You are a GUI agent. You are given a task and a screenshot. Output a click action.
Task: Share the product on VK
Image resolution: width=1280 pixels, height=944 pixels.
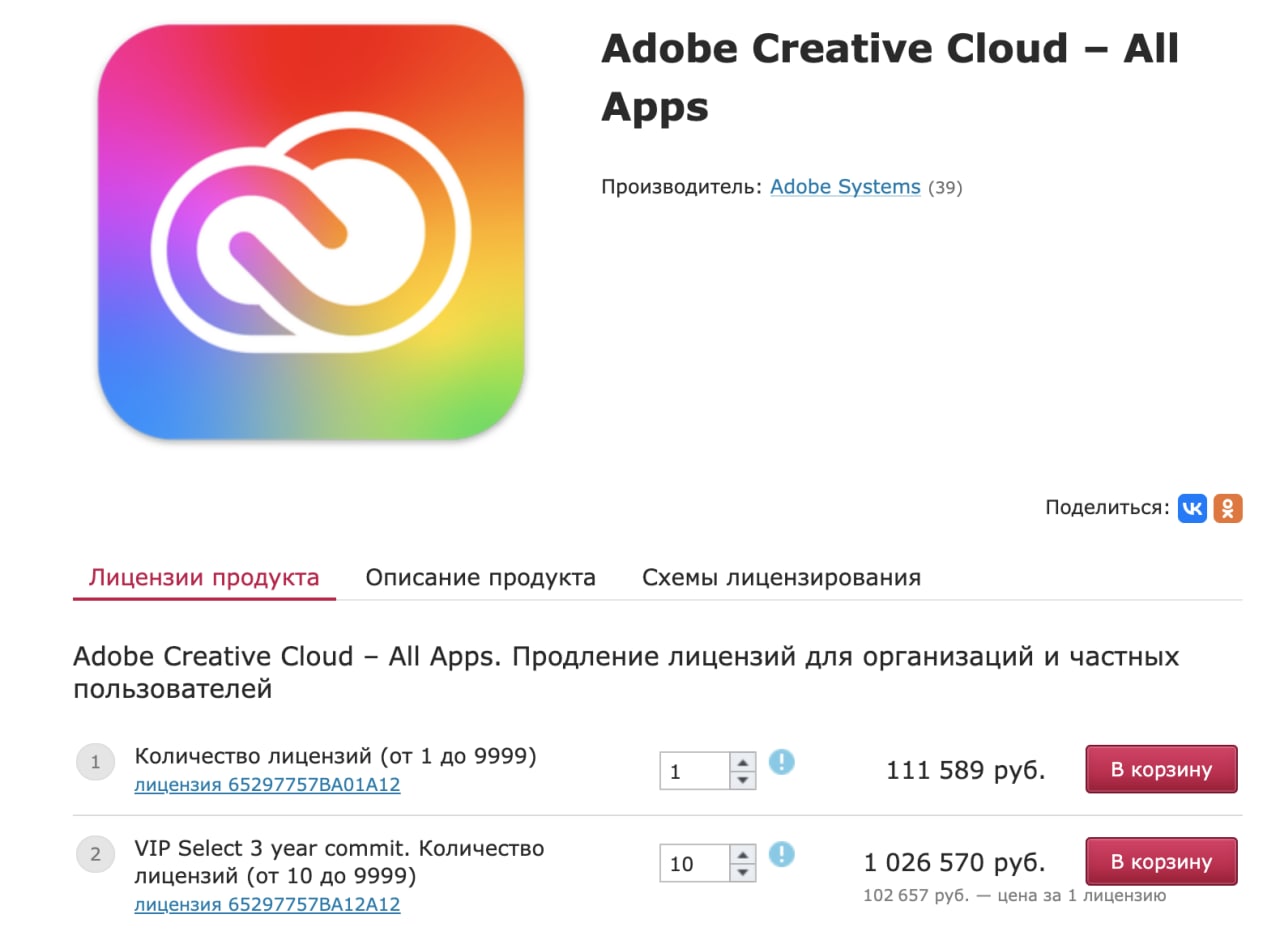point(1192,508)
